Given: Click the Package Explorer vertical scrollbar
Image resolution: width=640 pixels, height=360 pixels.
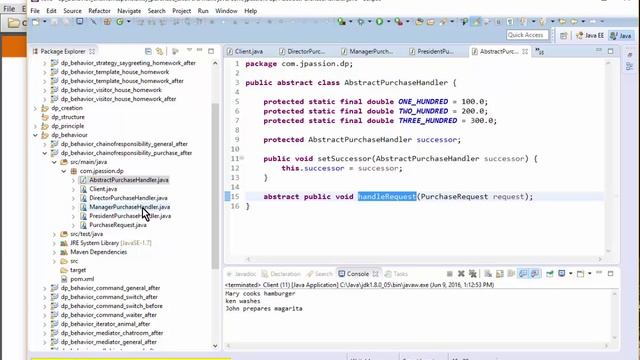Looking at the screenshot, I should 215,186.
